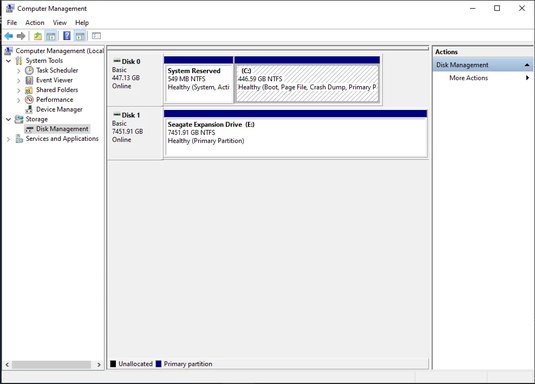This screenshot has height=384, width=535.
Task: Expand the Shared Folders node
Action: (x=19, y=90)
